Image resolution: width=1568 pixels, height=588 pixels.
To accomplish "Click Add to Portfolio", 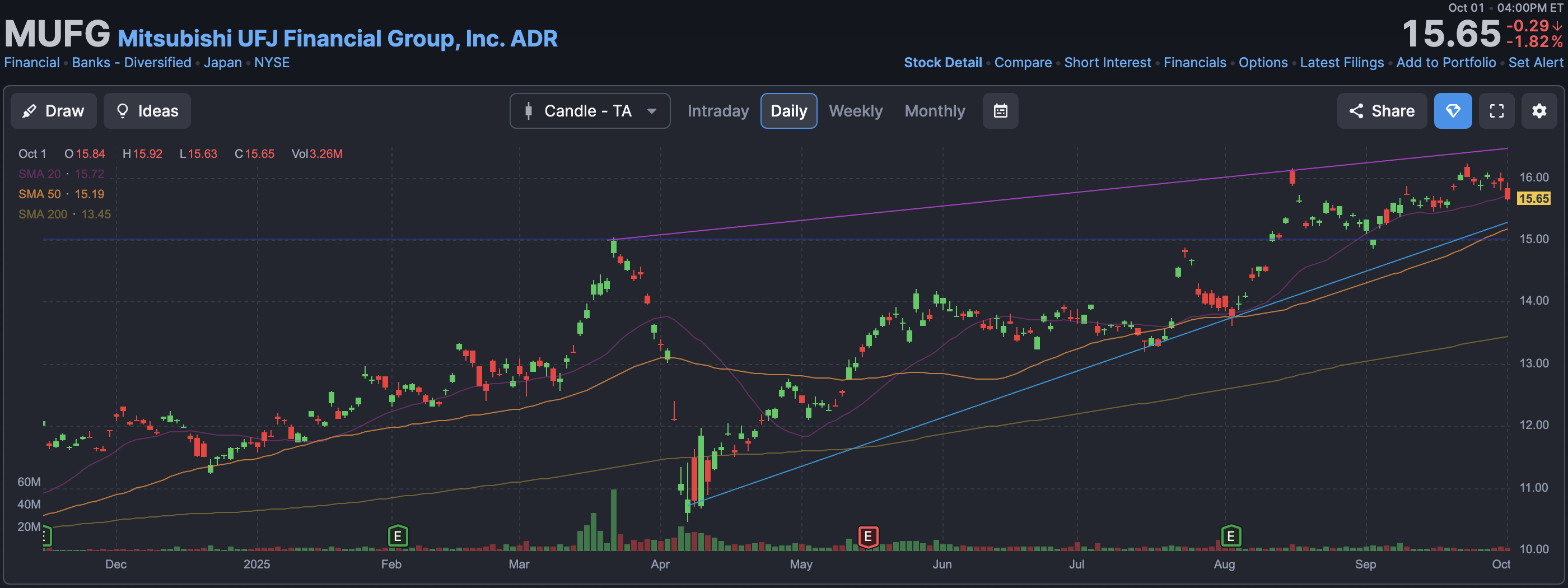I will click(x=1446, y=63).
